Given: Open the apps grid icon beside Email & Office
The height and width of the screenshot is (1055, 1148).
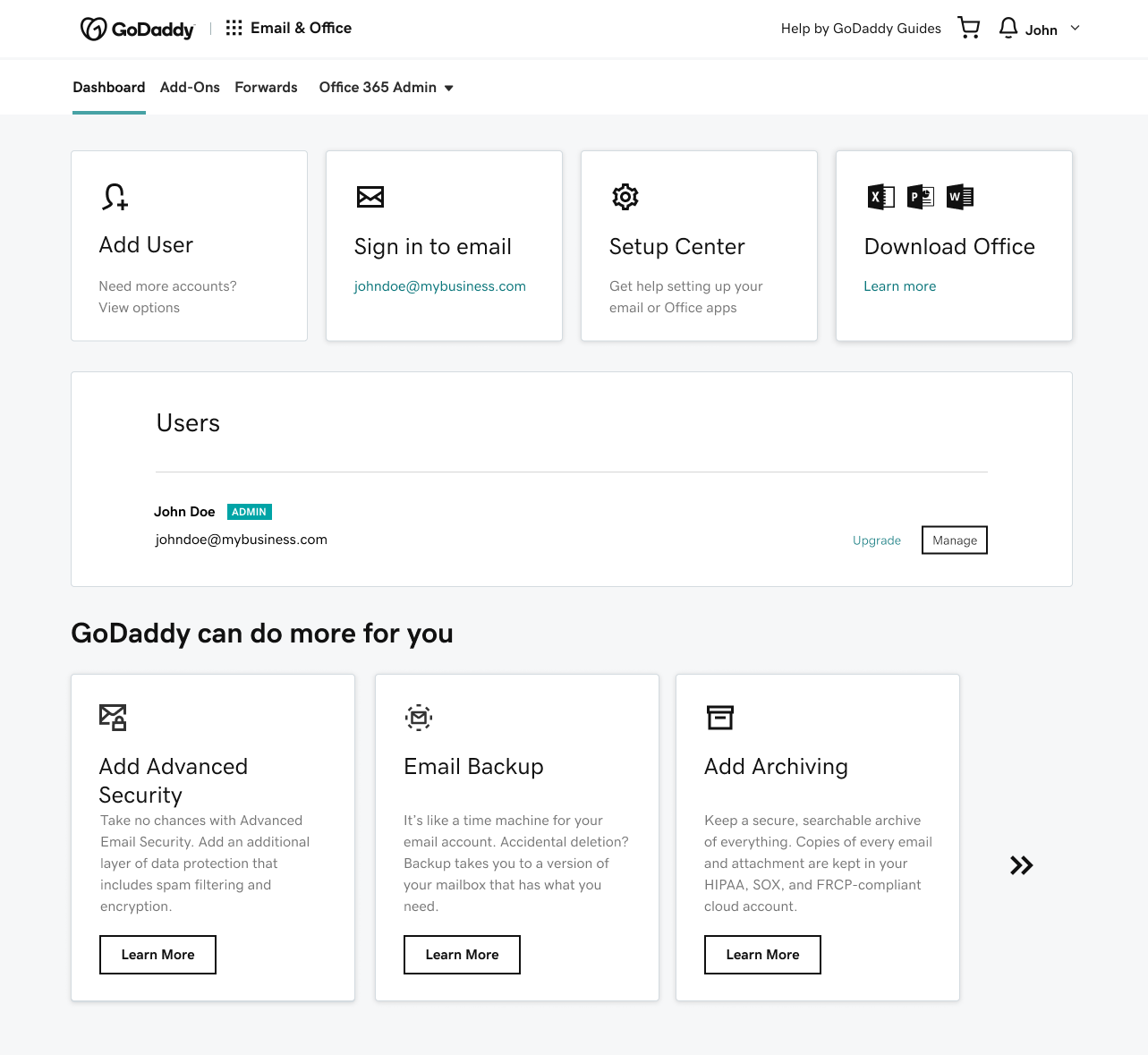Looking at the screenshot, I should [x=234, y=28].
